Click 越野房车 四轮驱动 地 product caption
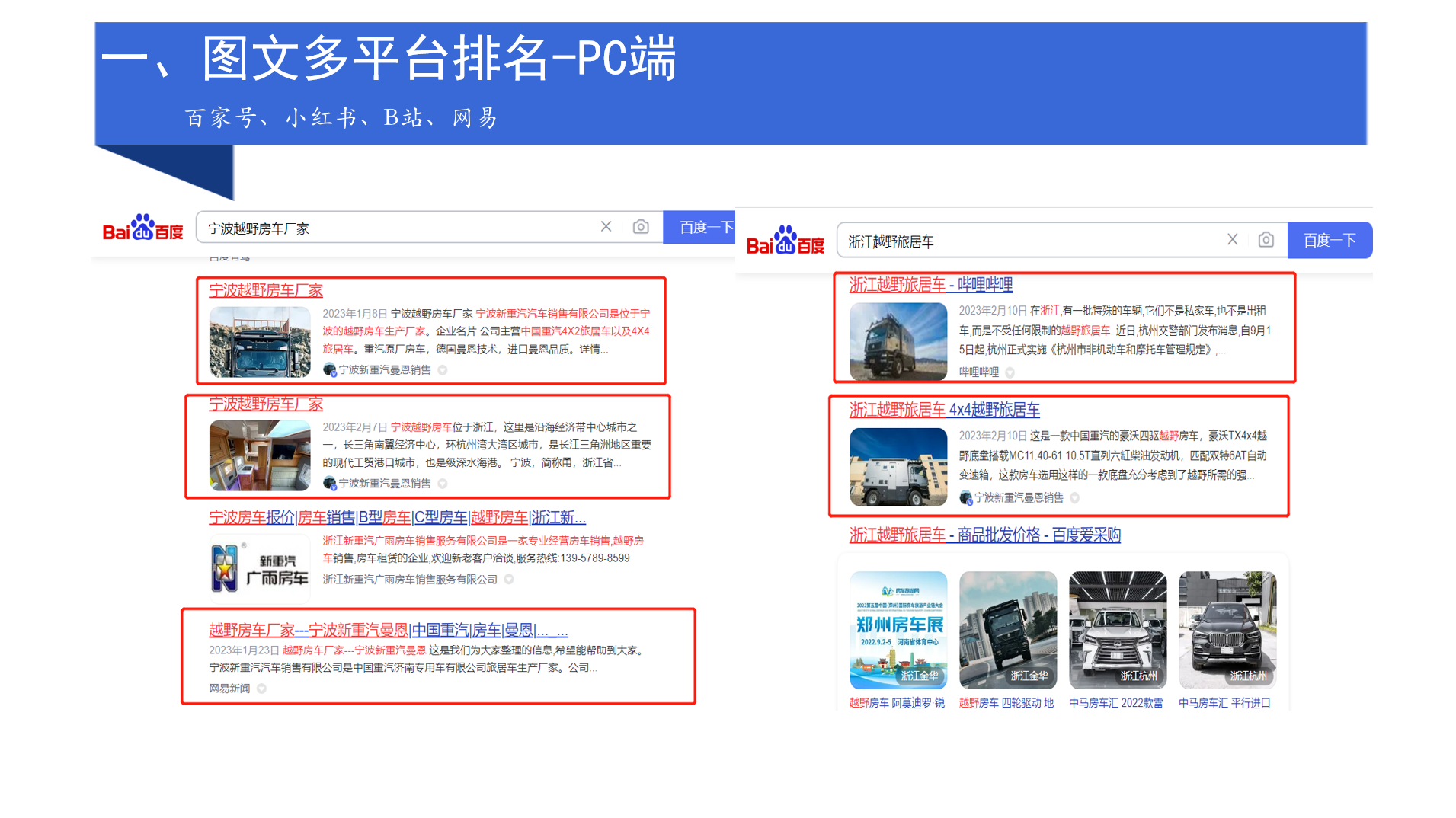The image size is (1456, 818). tap(1006, 703)
